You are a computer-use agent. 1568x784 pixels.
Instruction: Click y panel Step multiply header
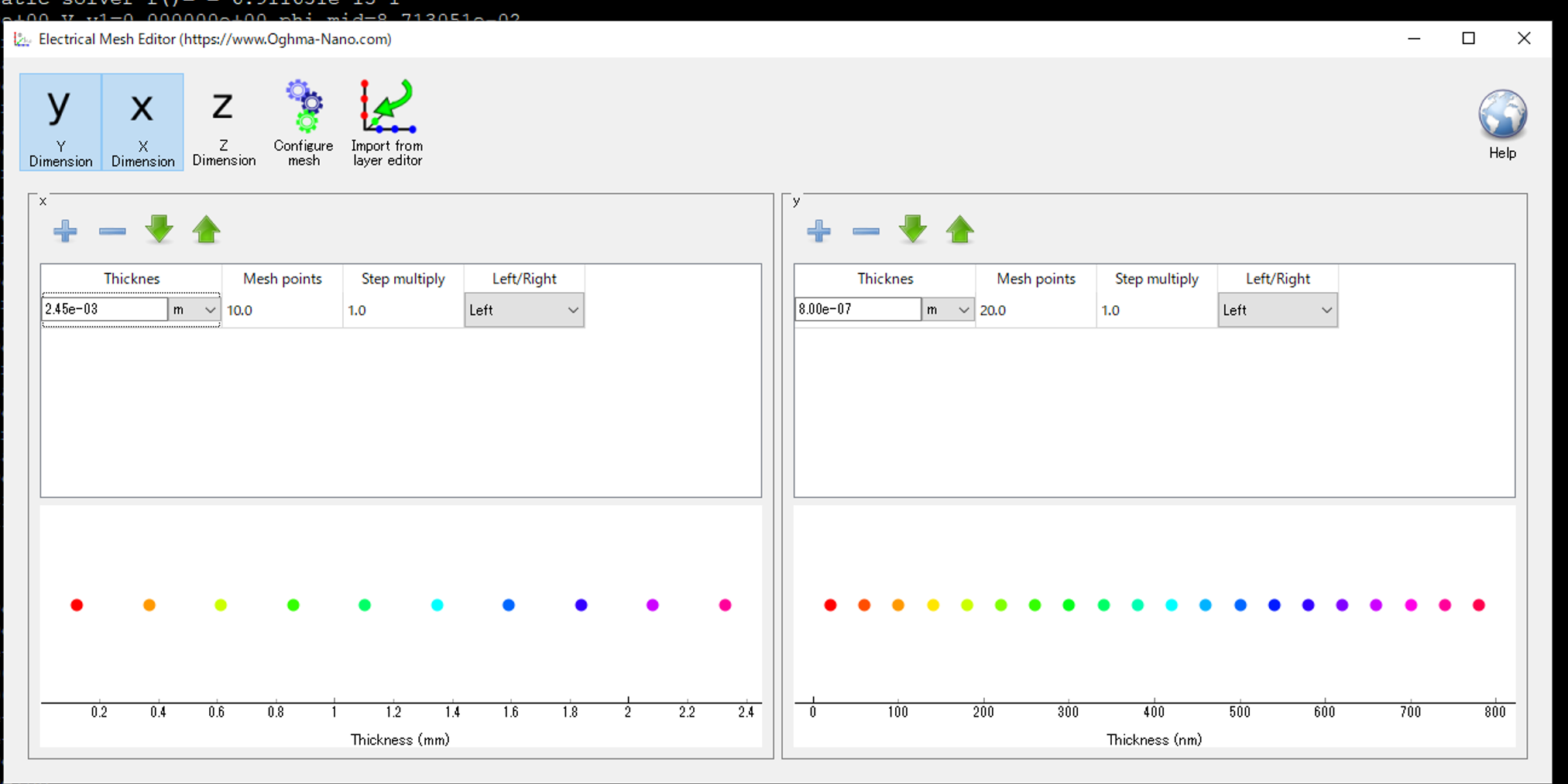tap(1157, 279)
